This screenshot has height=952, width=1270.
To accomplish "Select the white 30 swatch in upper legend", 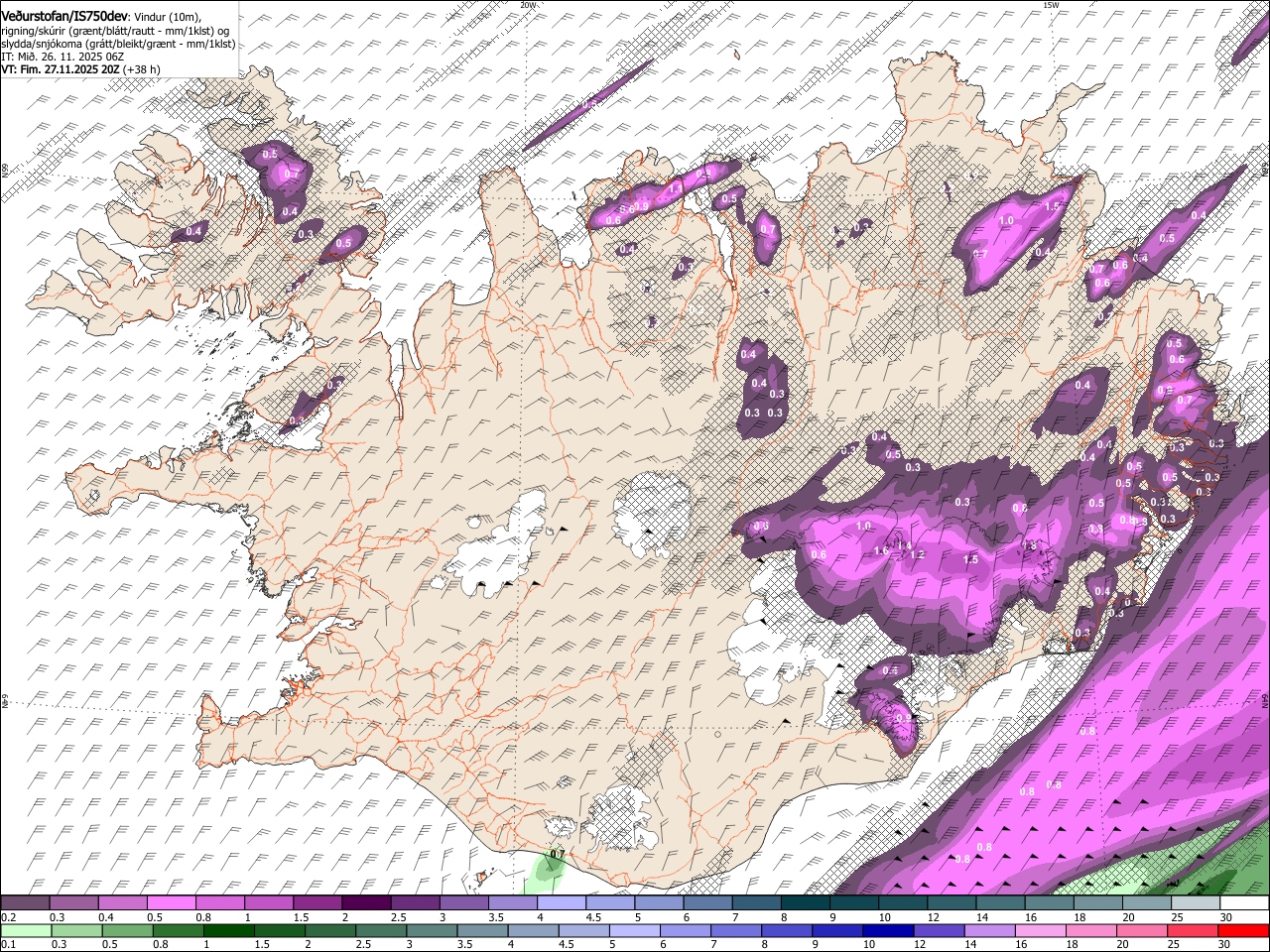I will (1245, 902).
